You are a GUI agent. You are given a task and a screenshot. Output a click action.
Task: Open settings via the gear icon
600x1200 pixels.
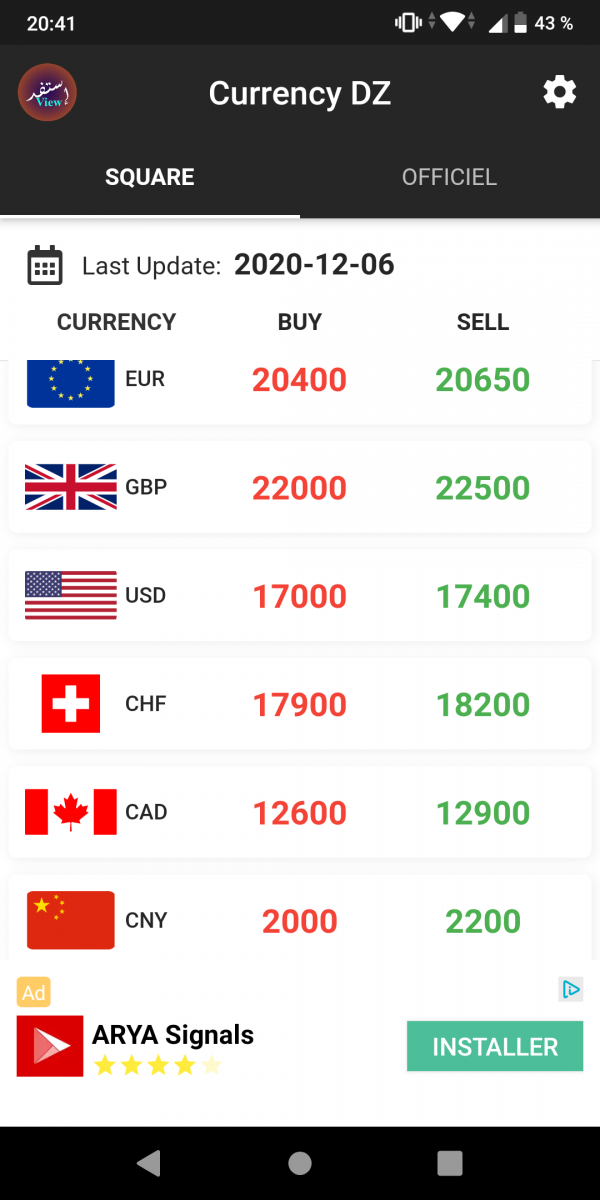(560, 93)
